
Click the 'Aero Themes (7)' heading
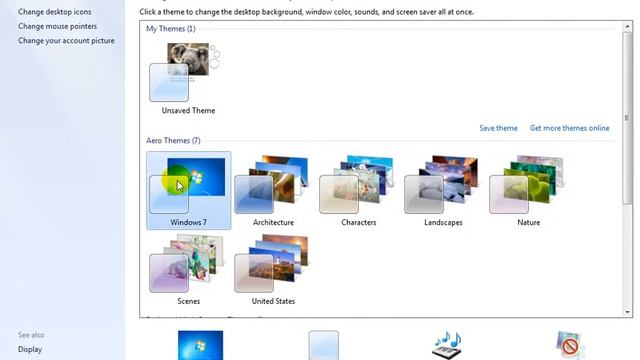click(173, 140)
